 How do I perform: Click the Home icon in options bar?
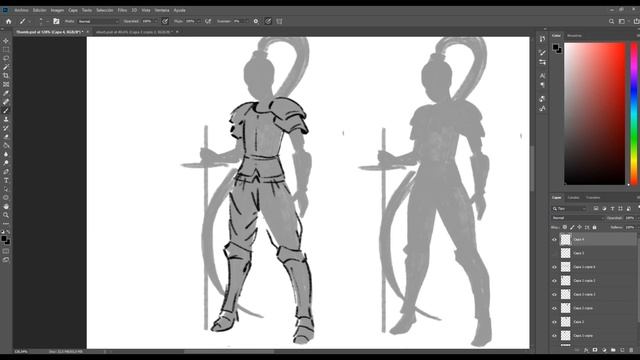tap(9, 21)
